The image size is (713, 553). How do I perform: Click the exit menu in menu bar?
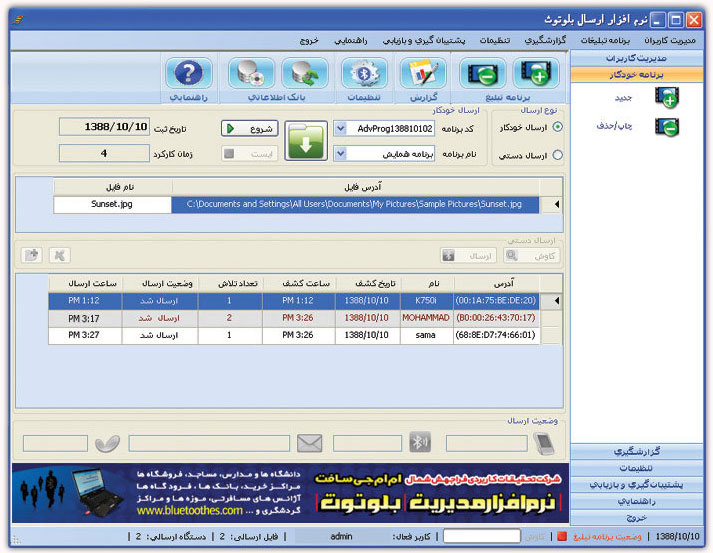309,40
